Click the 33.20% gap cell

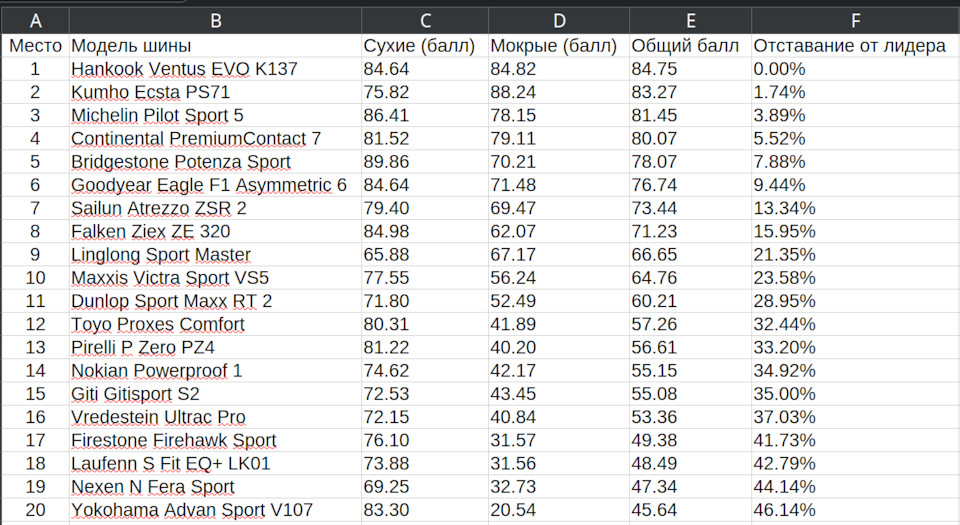pos(855,348)
